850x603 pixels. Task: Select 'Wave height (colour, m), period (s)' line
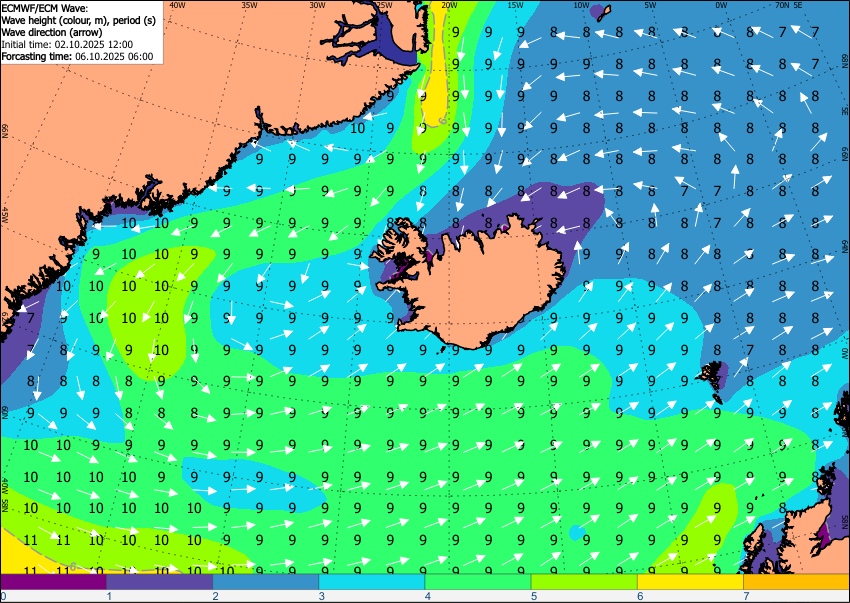click(x=79, y=21)
